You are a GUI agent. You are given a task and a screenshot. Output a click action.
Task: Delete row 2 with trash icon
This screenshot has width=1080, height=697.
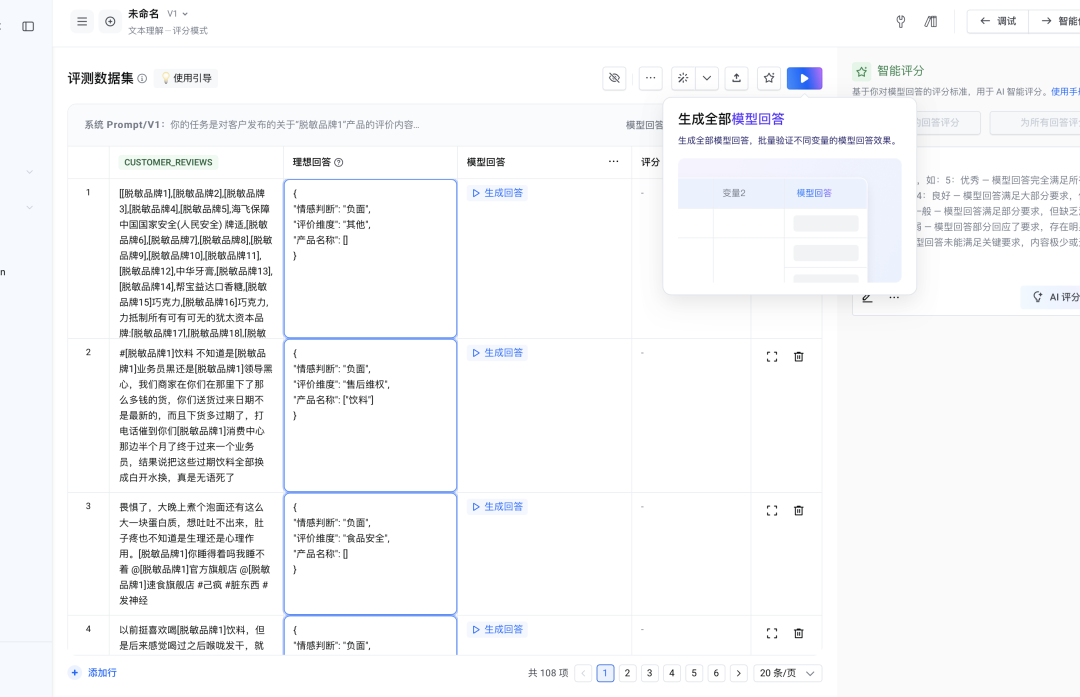pos(799,357)
